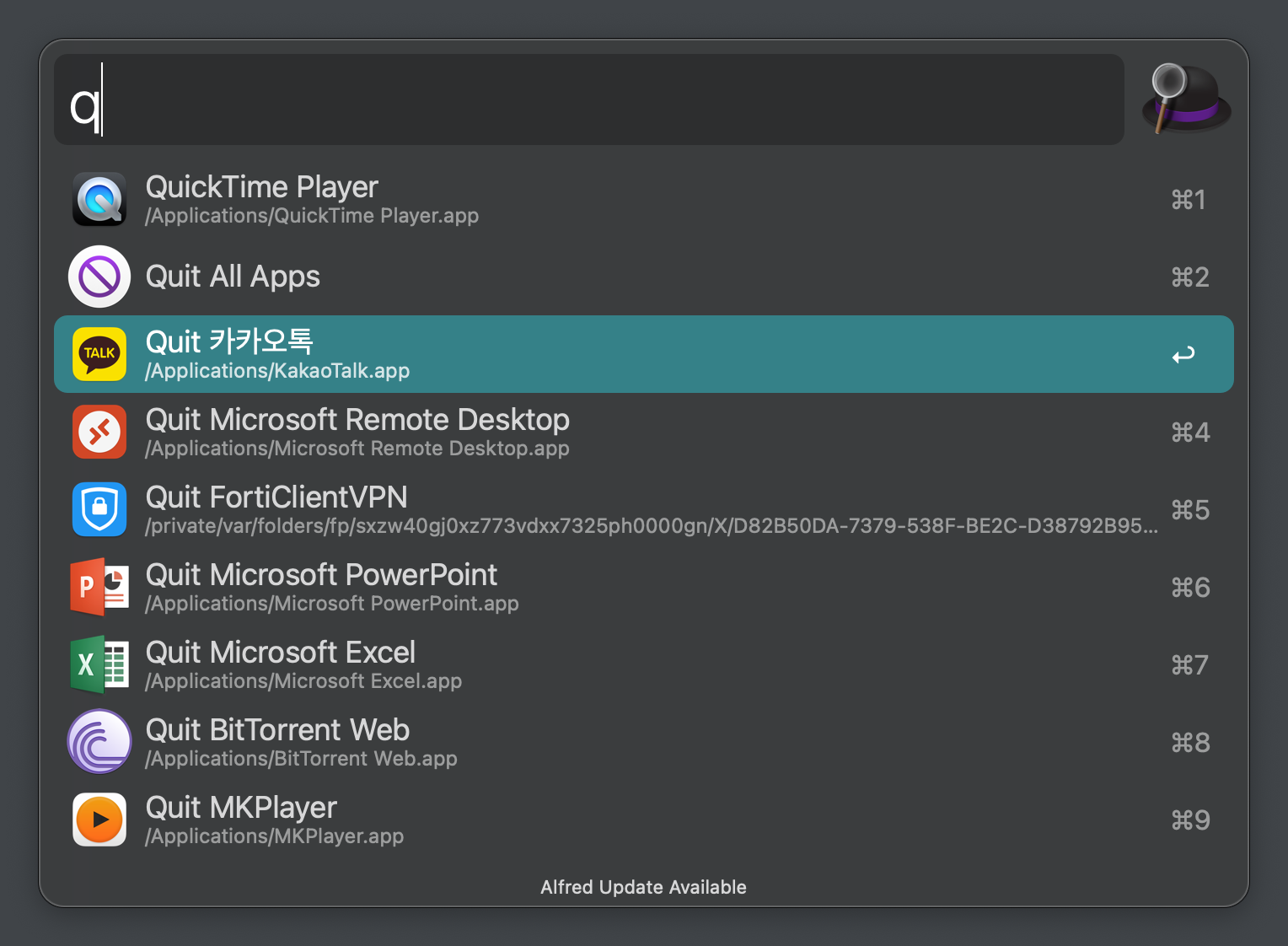
Task: Click the /Applications/Microsoft Remote Desktop.app path
Action: (357, 449)
